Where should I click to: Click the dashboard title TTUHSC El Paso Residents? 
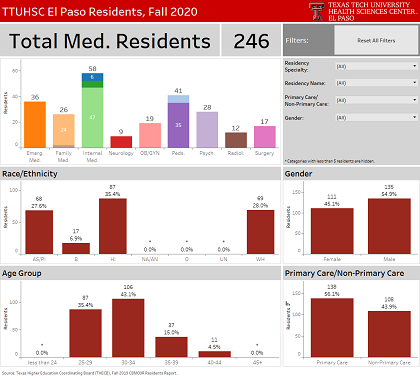tap(100, 12)
